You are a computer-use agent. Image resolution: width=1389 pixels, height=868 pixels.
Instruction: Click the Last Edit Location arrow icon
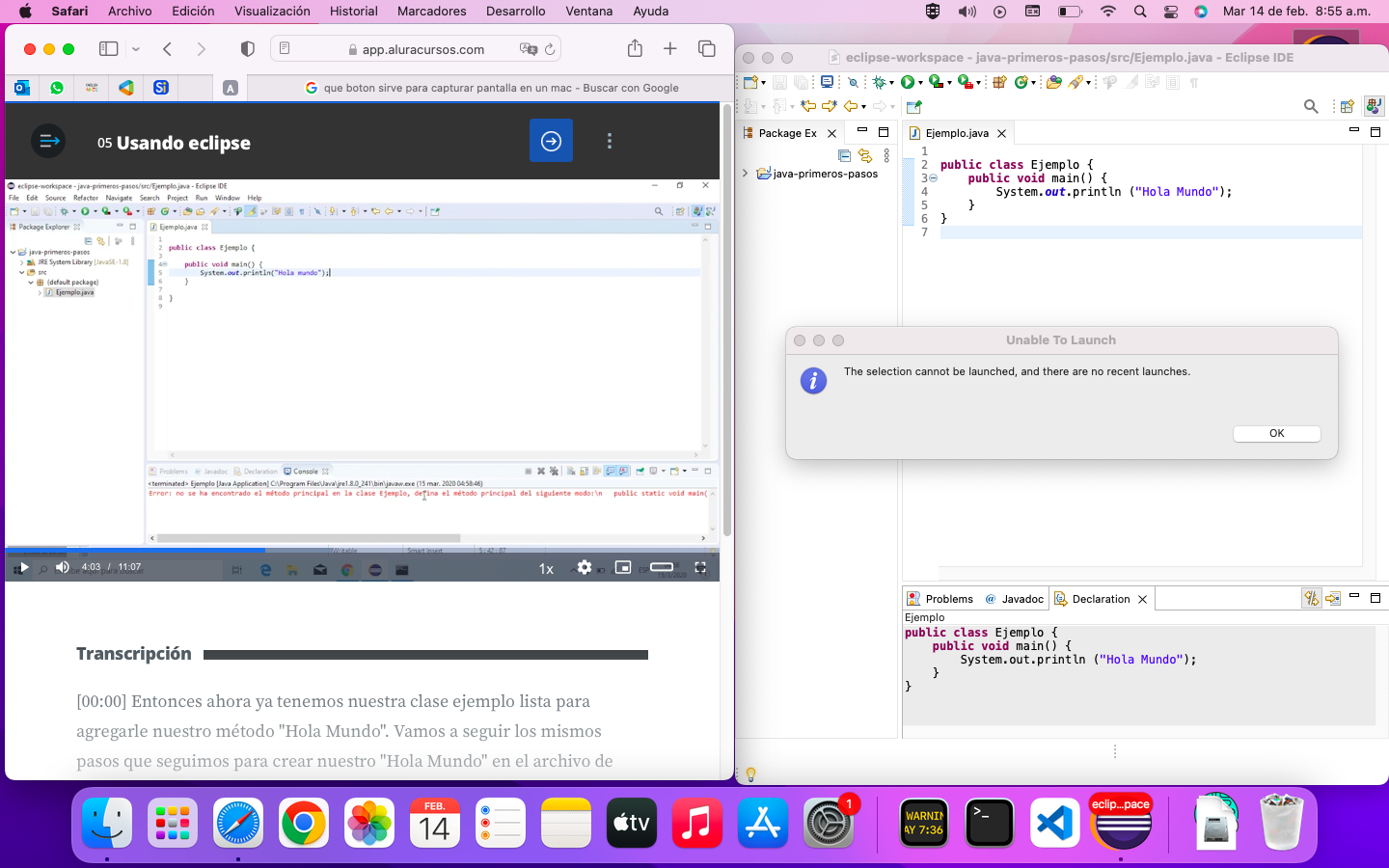coord(808,106)
